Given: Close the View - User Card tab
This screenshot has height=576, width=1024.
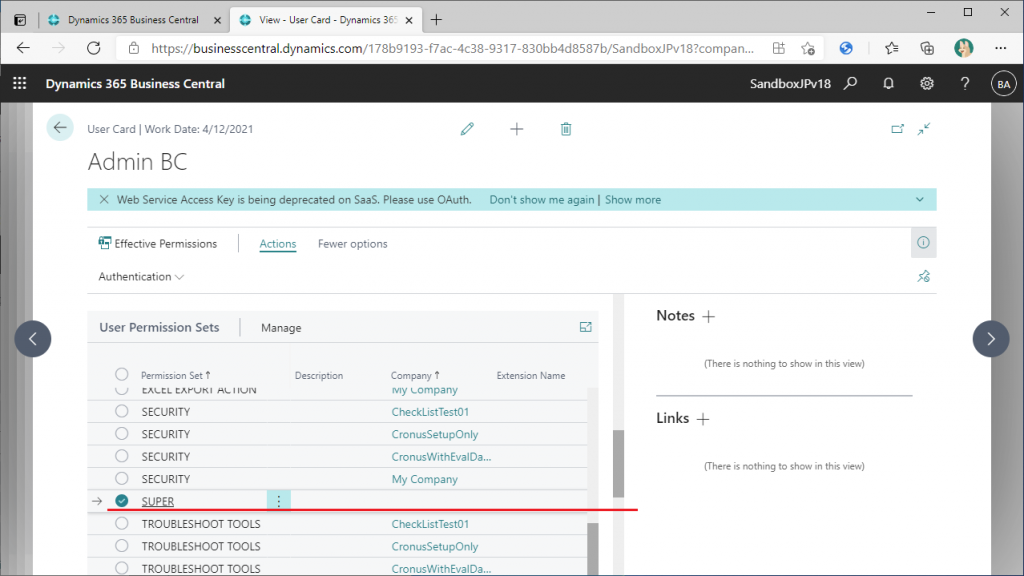Looking at the screenshot, I should coord(409,20).
